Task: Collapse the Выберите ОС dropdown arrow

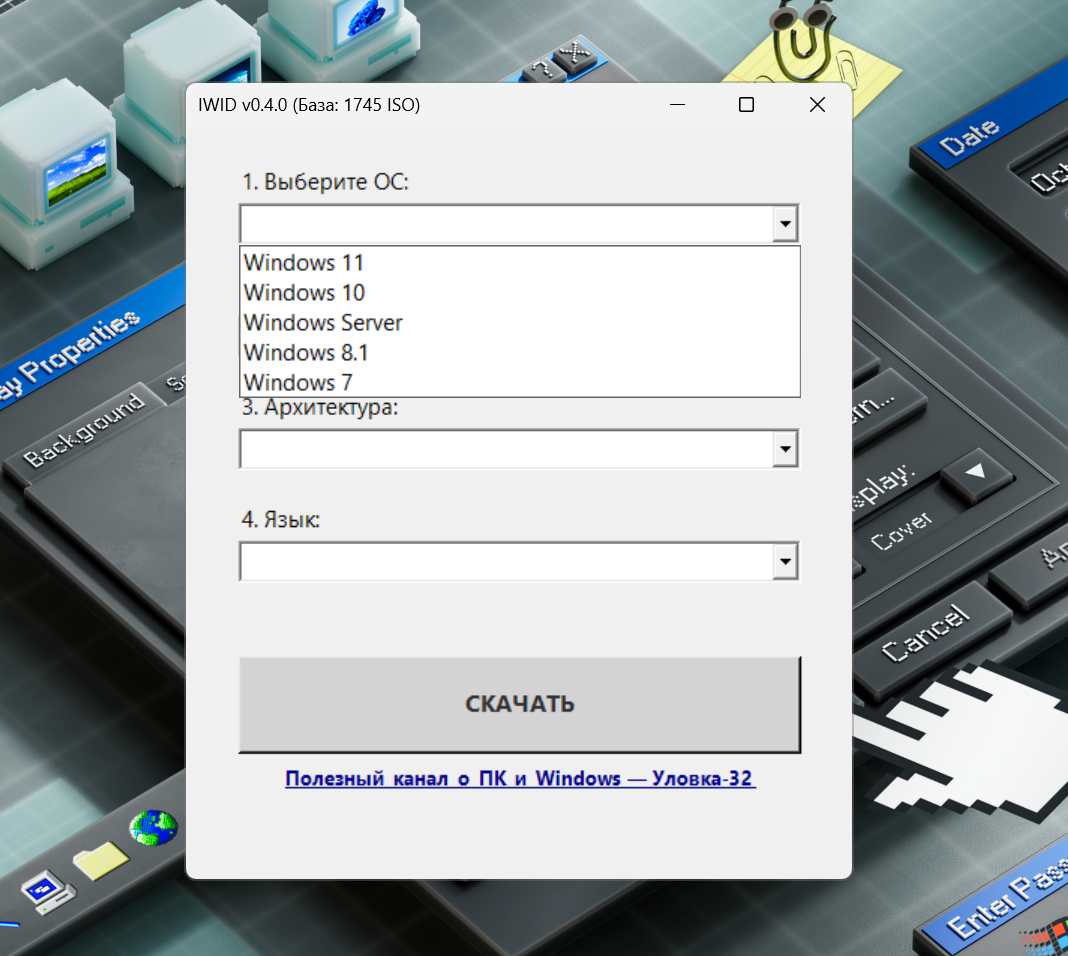Action: (x=786, y=223)
